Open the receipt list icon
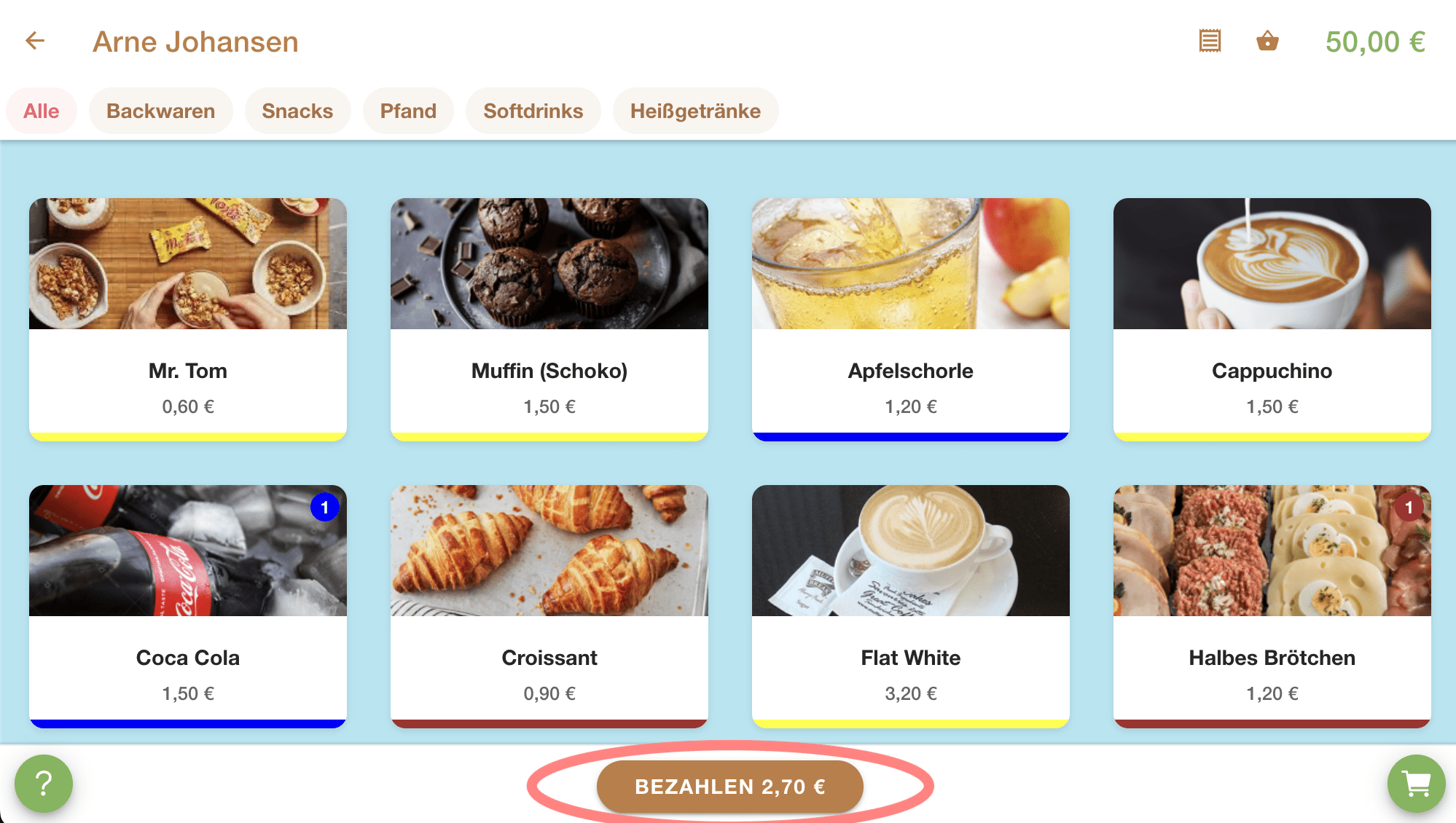The image size is (1456, 823). pyautogui.click(x=1210, y=41)
